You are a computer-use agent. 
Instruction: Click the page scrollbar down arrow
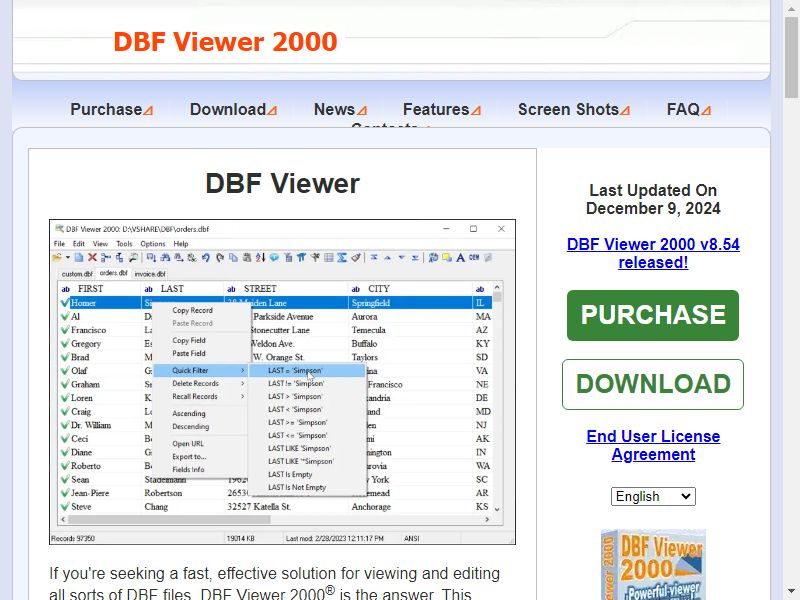(x=791, y=593)
